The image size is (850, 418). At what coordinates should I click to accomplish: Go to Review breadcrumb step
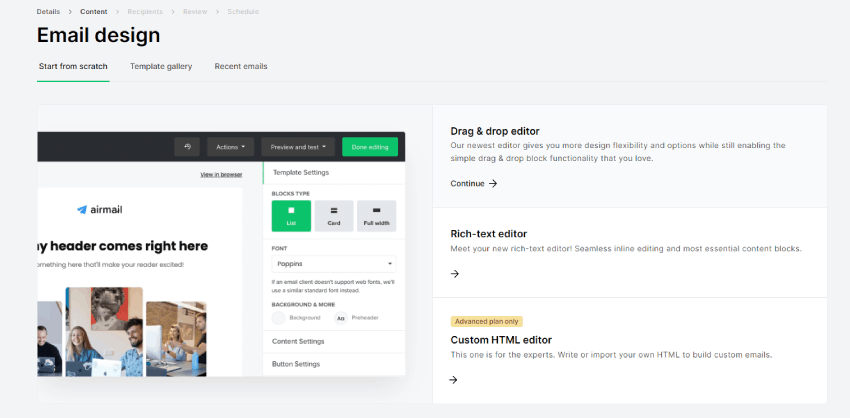[195, 11]
